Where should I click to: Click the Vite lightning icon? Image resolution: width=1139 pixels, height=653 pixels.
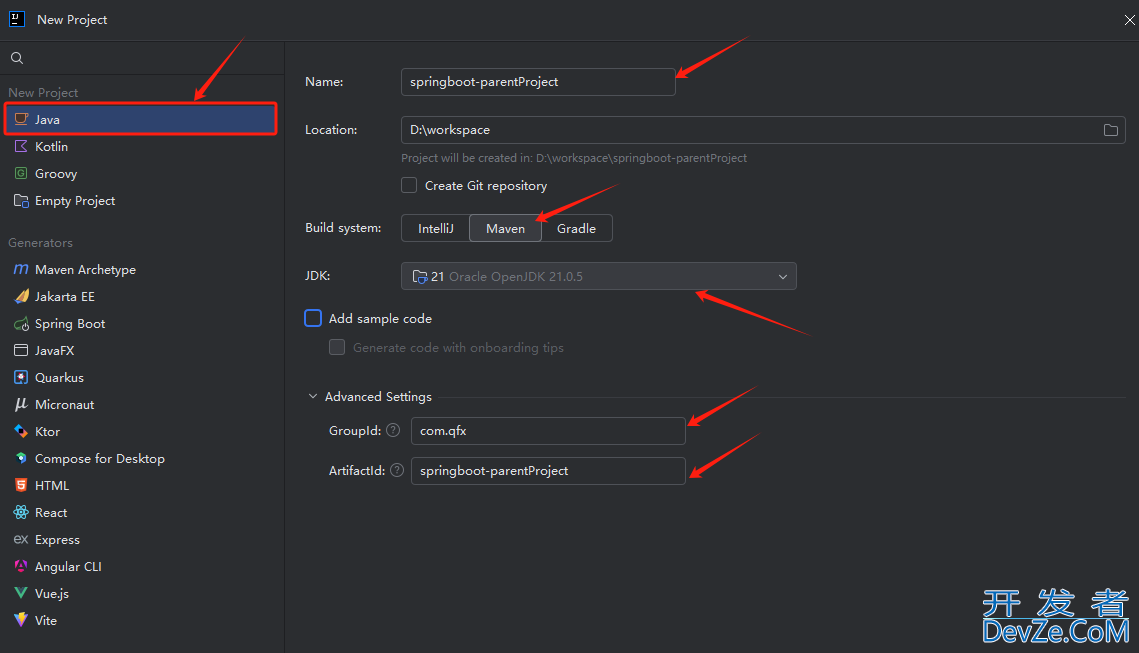(21, 620)
